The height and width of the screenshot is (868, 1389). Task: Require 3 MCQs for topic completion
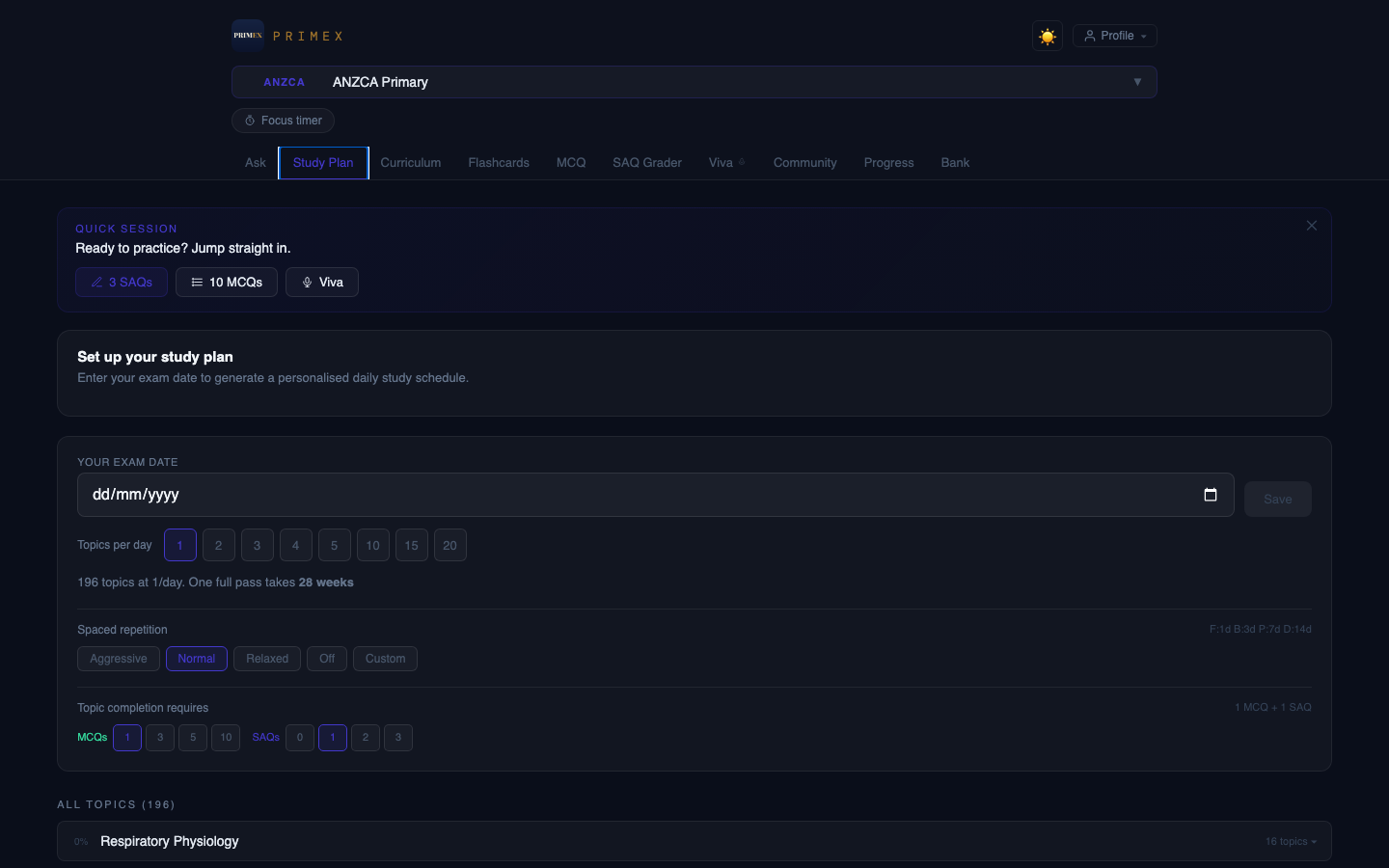pyautogui.click(x=160, y=738)
